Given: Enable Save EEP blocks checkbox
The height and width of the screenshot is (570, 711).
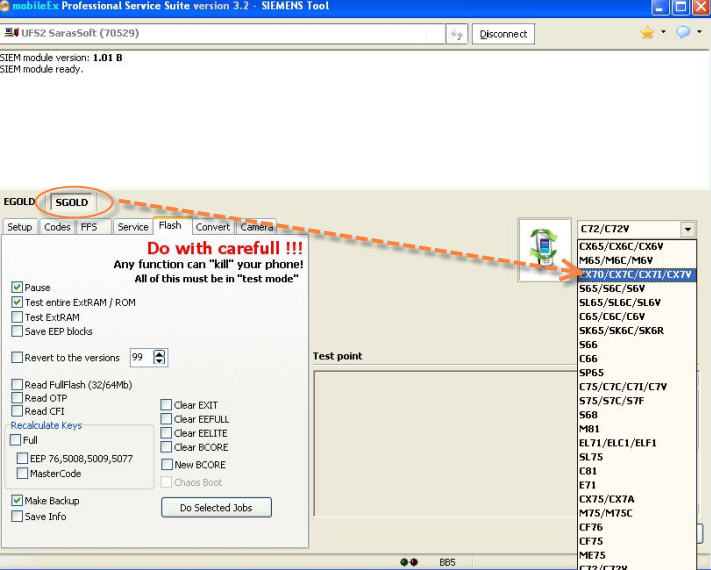Looking at the screenshot, I should pyautogui.click(x=17, y=331).
